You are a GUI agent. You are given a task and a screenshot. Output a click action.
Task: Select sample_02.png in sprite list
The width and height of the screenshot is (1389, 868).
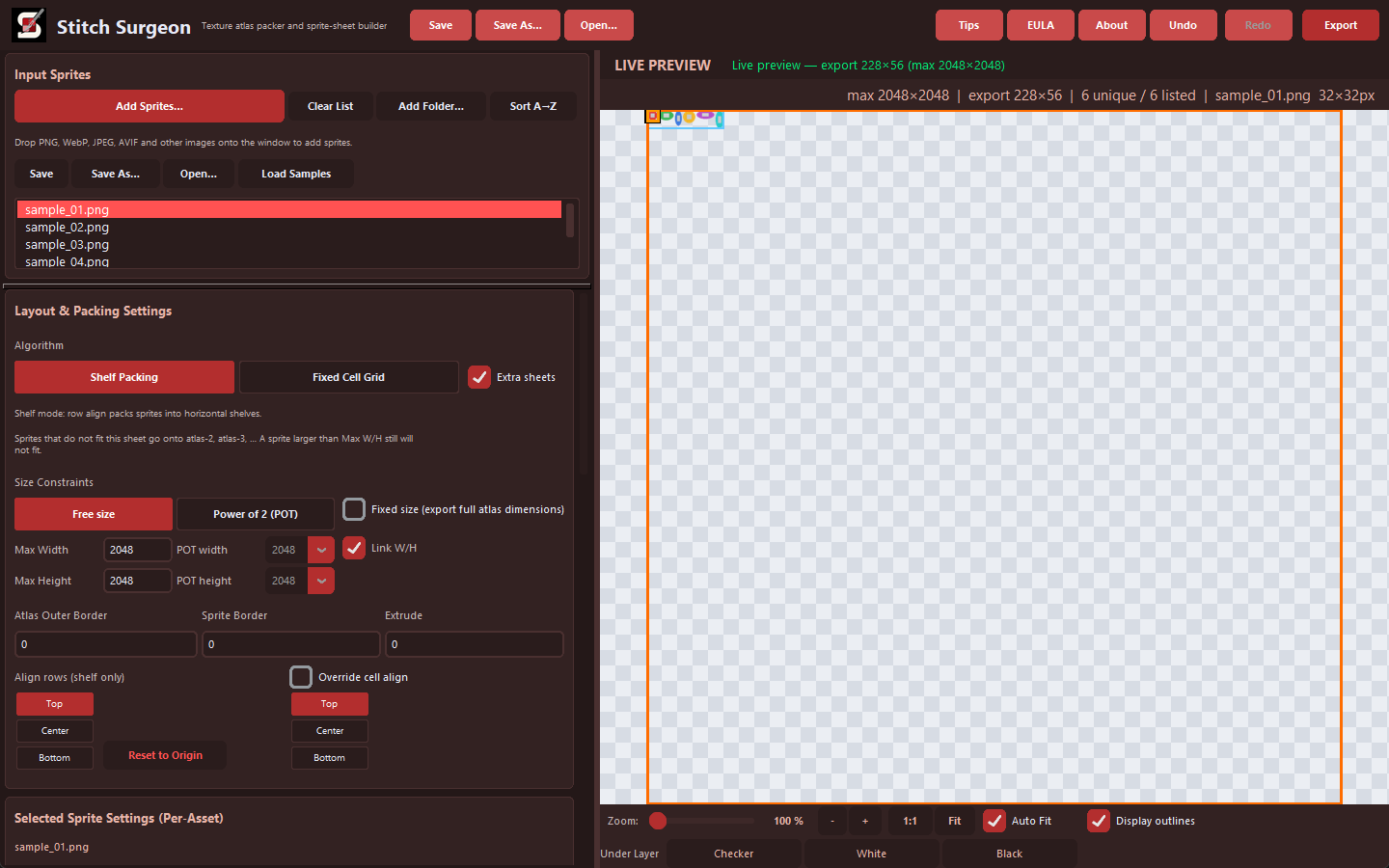(x=289, y=227)
